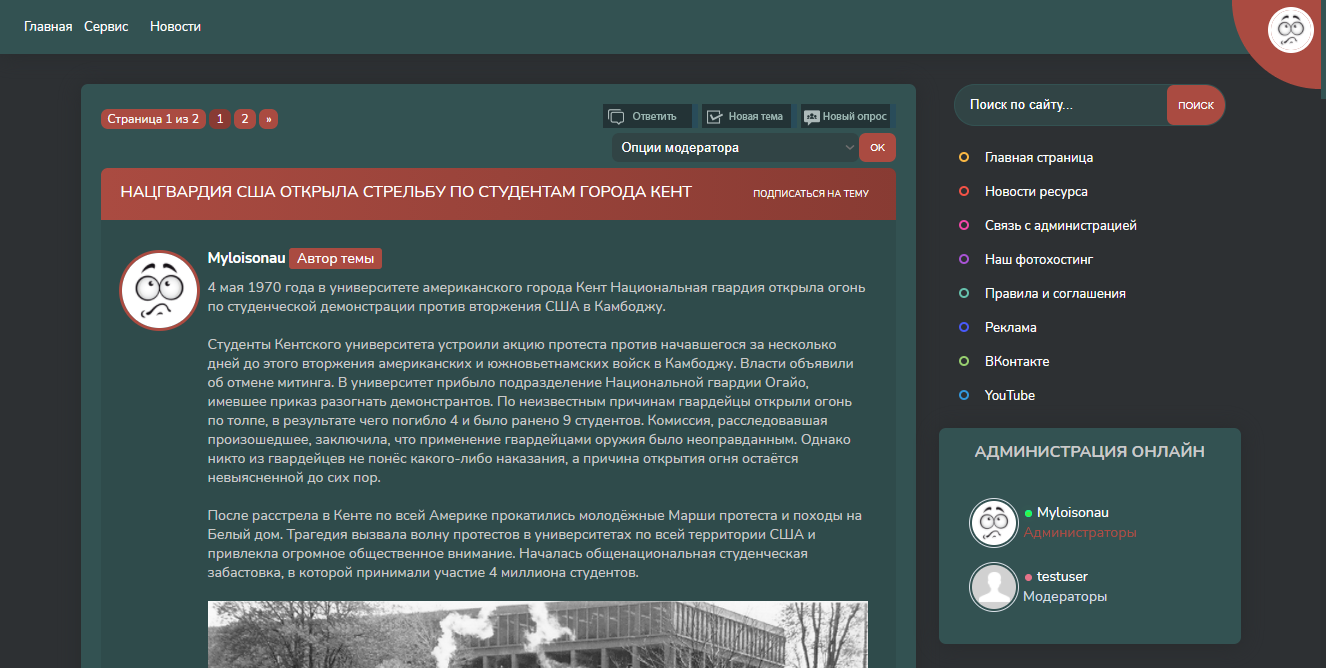Go to page 1 of the thread
1326x668 pixels.
click(x=220, y=119)
